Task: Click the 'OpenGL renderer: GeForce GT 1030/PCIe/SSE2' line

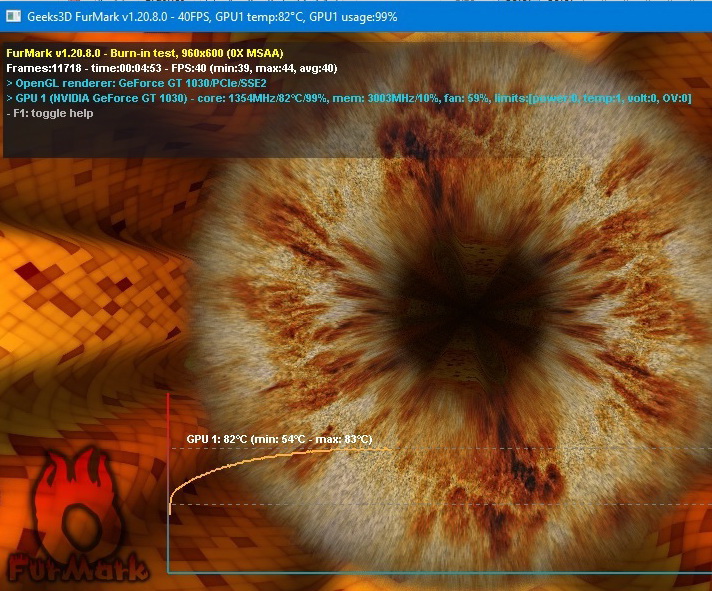Action: 137,83
